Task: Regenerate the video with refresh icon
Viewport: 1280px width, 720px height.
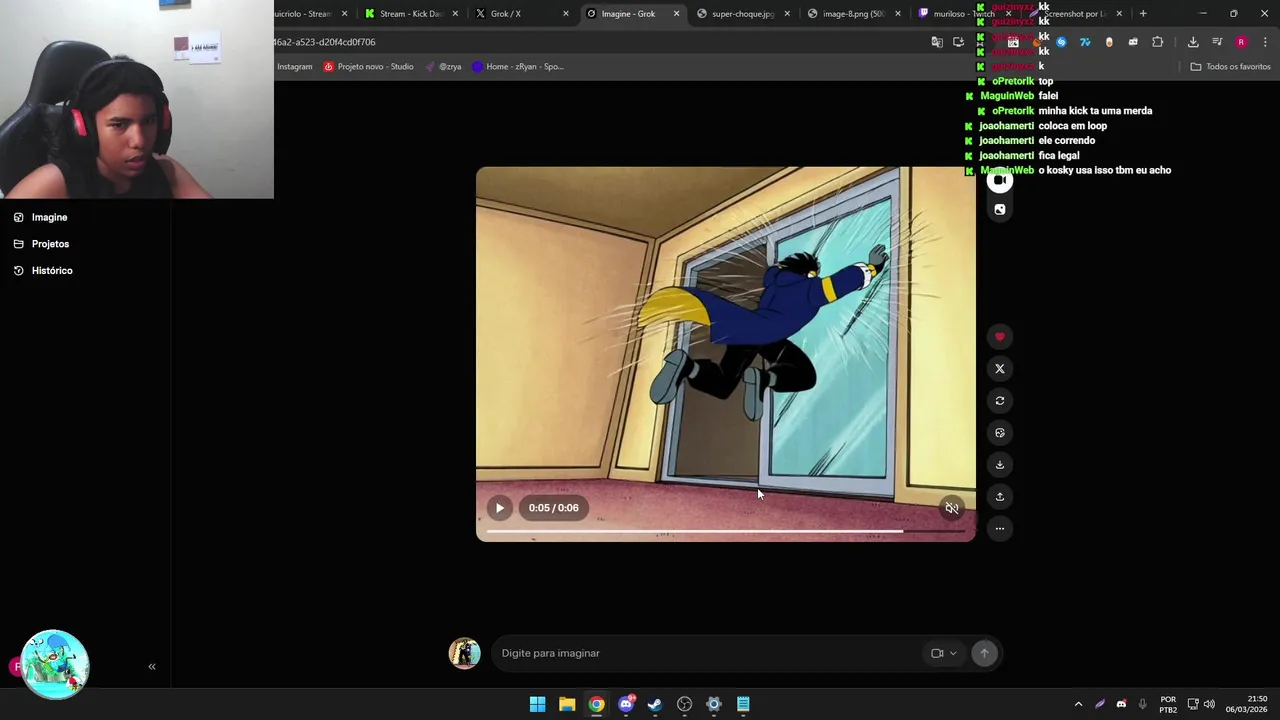Action: (x=999, y=401)
